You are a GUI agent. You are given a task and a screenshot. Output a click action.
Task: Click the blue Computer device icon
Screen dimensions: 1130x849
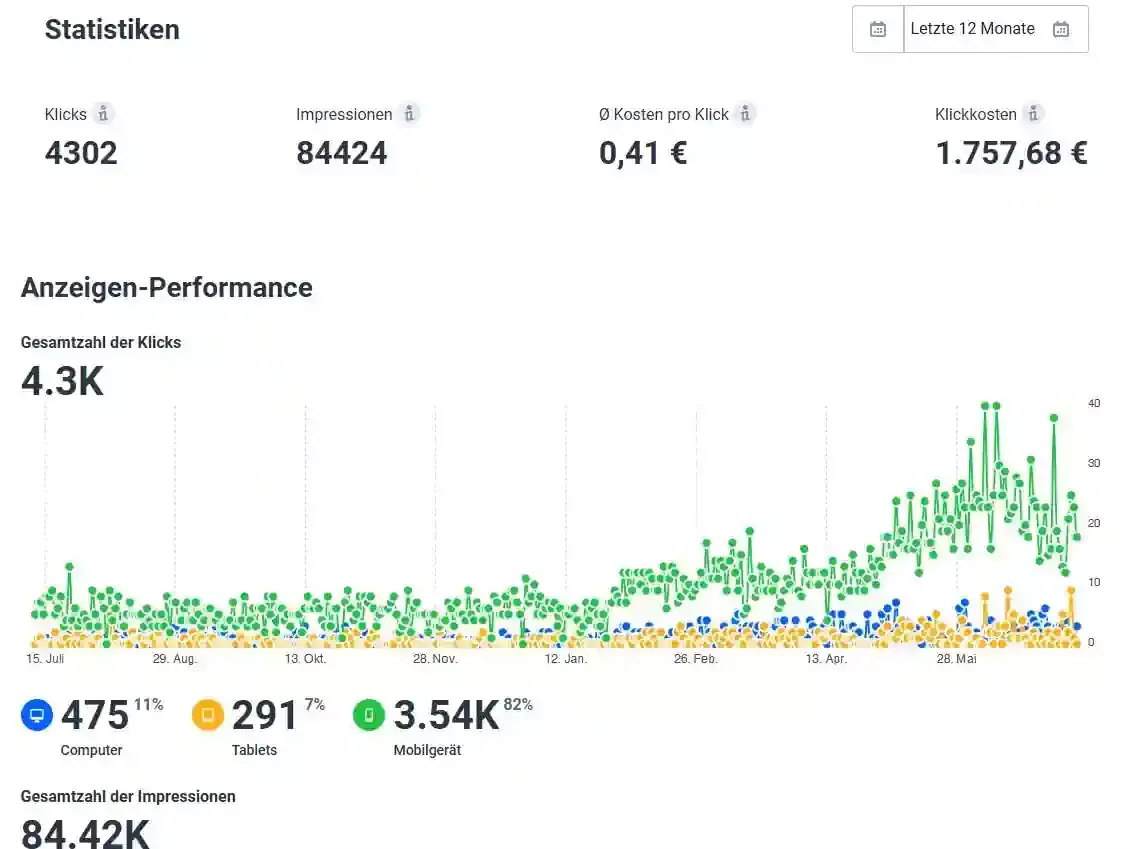pyautogui.click(x=37, y=715)
